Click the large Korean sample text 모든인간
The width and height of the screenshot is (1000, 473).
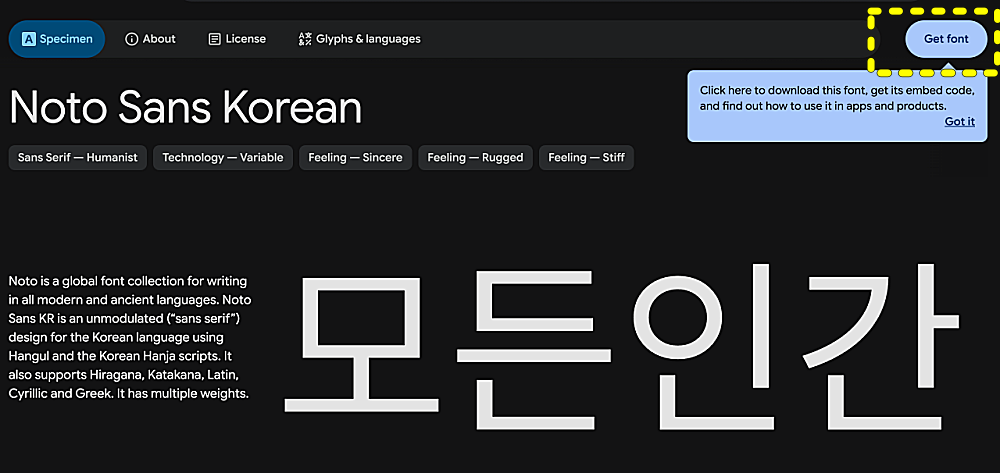pyautogui.click(x=622, y=345)
